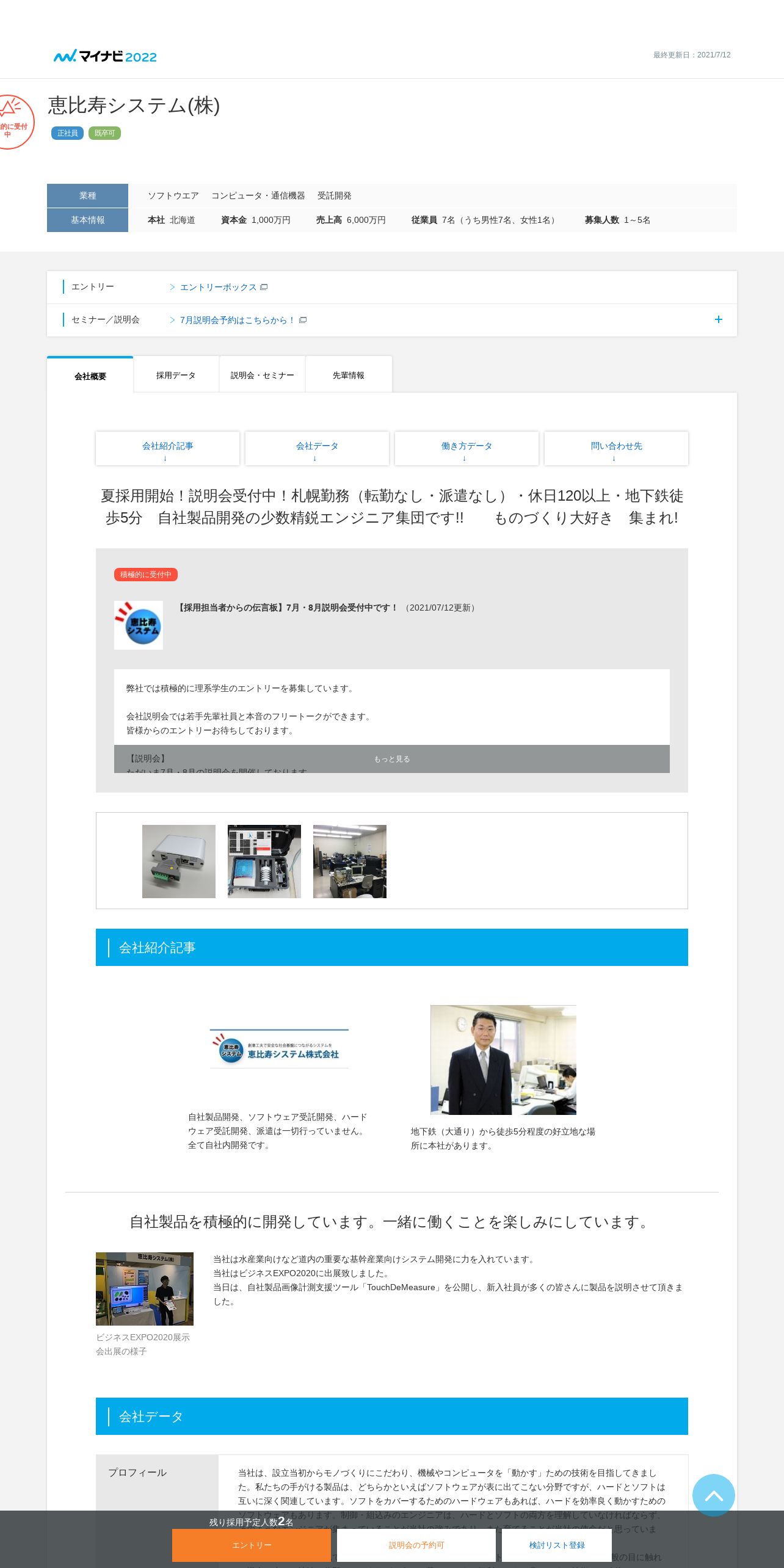The height and width of the screenshot is (1568, 784).
Task: Switch to 説明会・セミナー tab
Action: [x=263, y=375]
